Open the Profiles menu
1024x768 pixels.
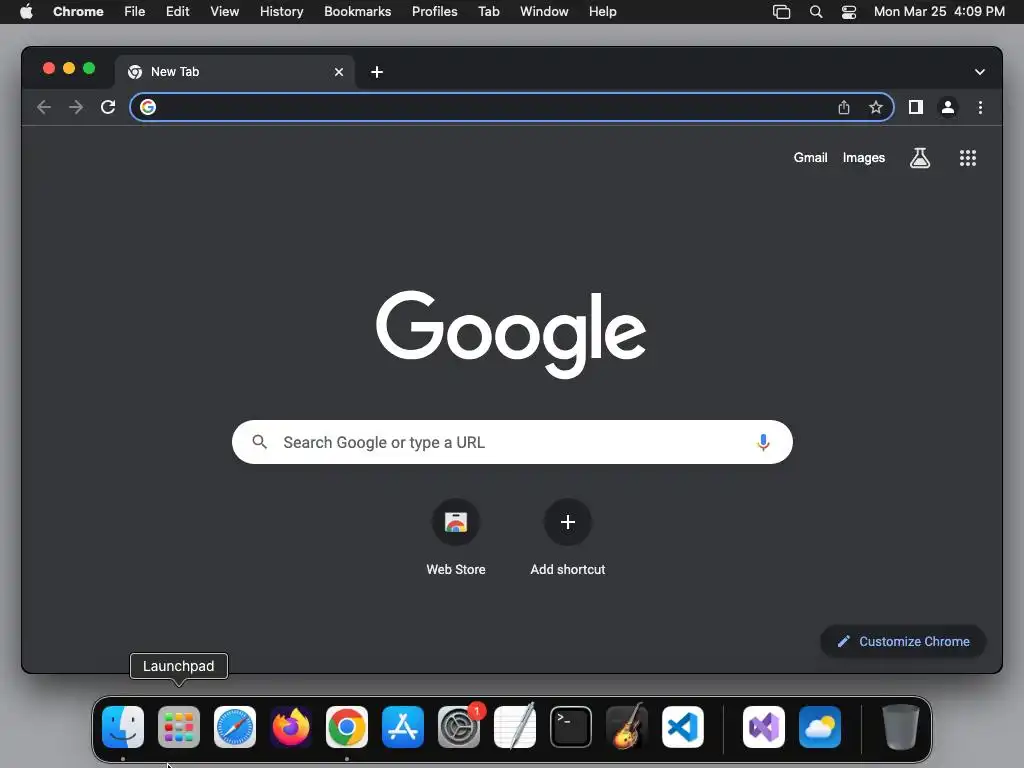pos(434,12)
